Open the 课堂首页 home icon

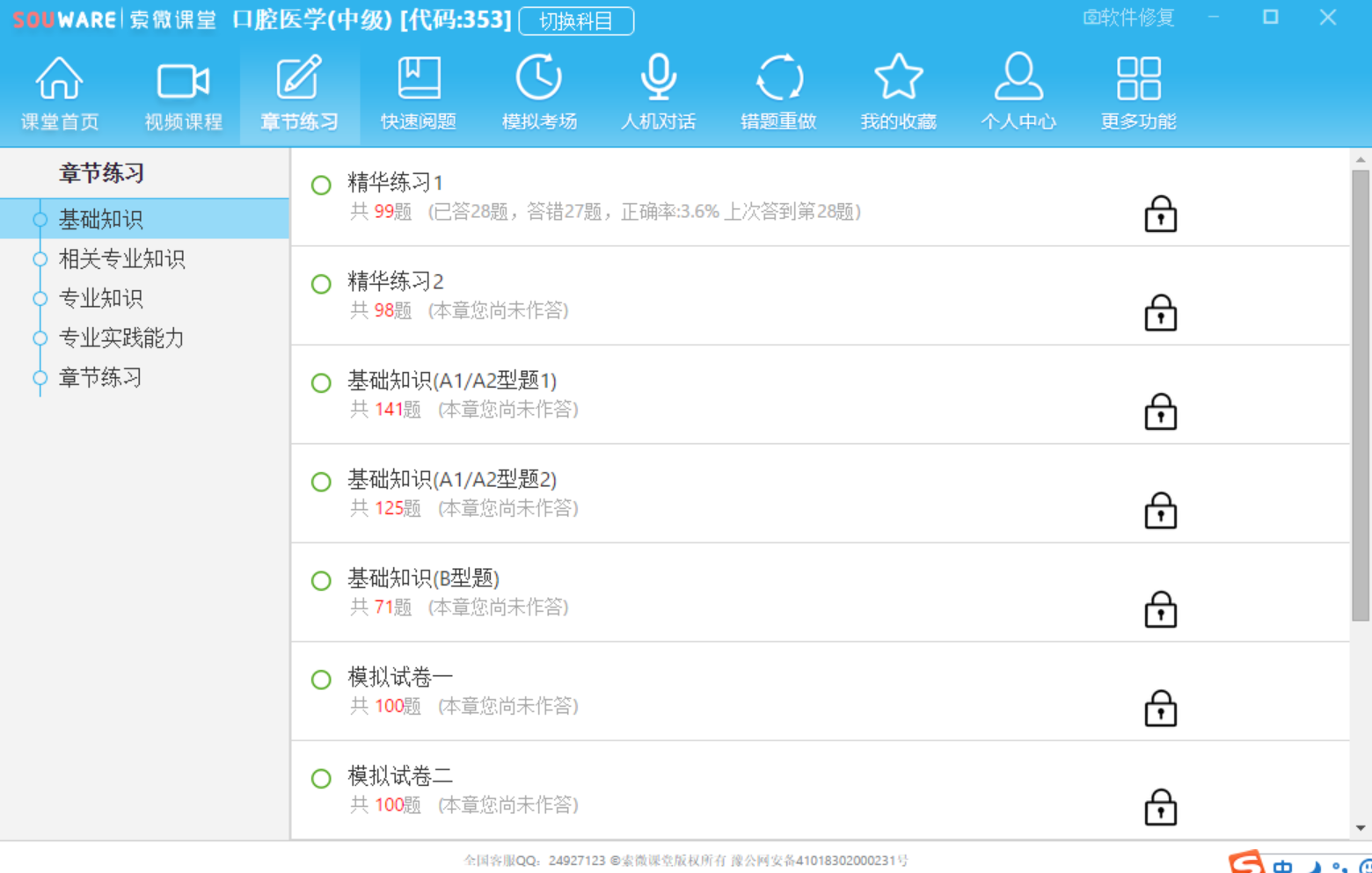(59, 79)
